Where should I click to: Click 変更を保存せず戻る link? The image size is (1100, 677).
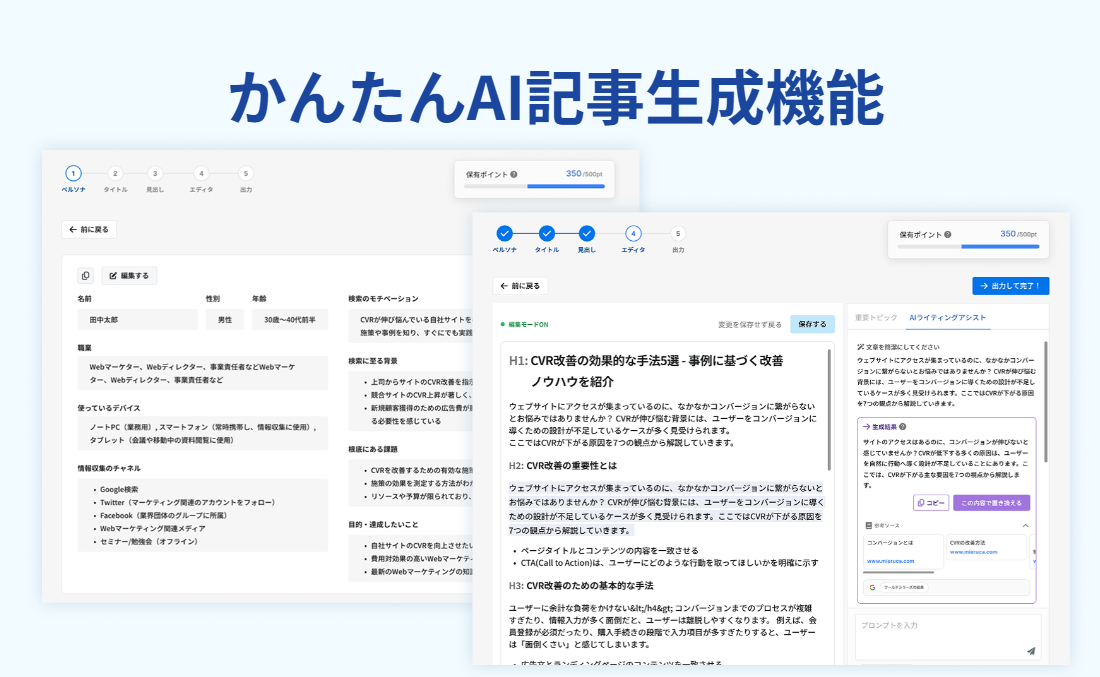749,325
